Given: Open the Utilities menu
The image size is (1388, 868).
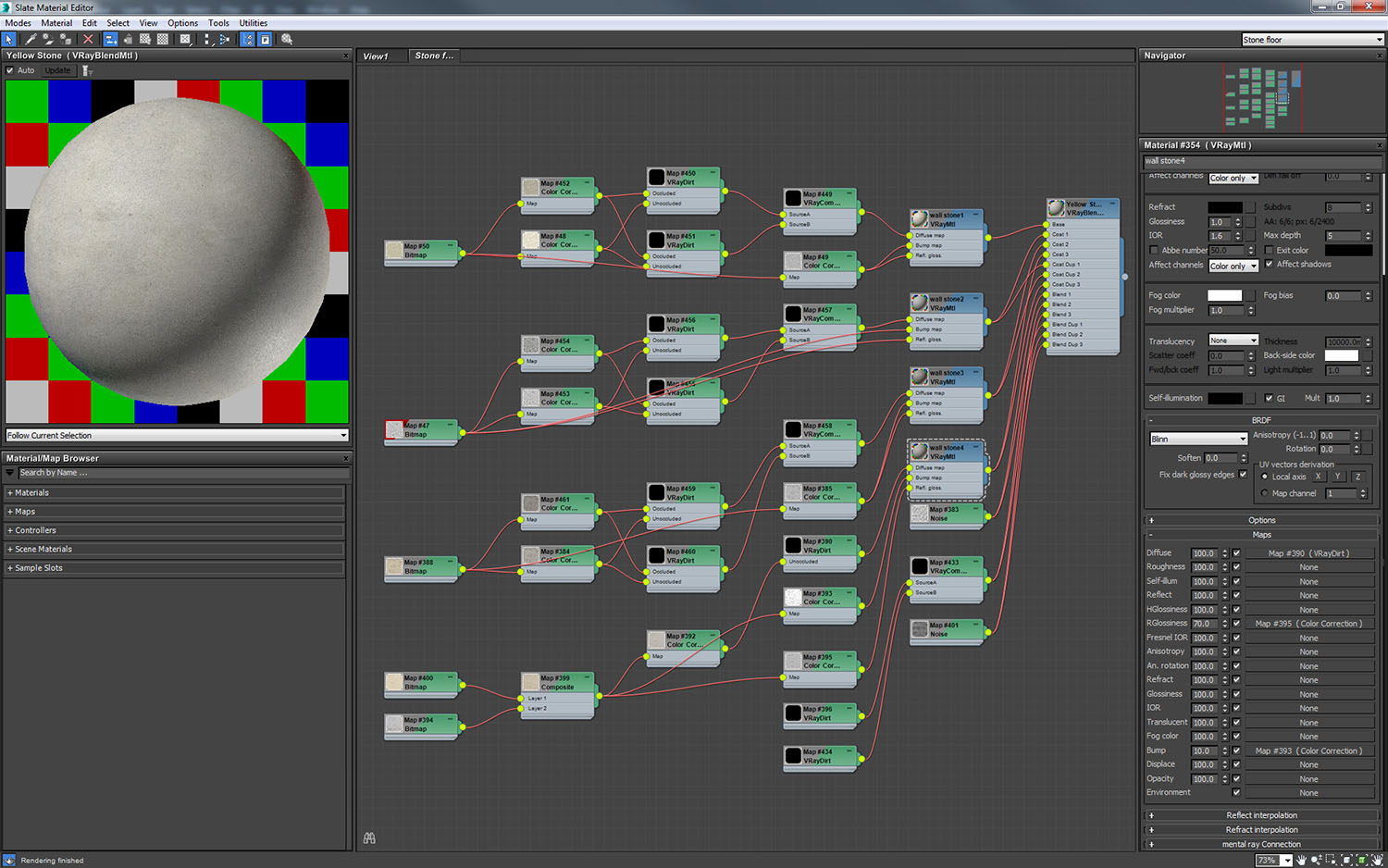Looking at the screenshot, I should [x=253, y=23].
